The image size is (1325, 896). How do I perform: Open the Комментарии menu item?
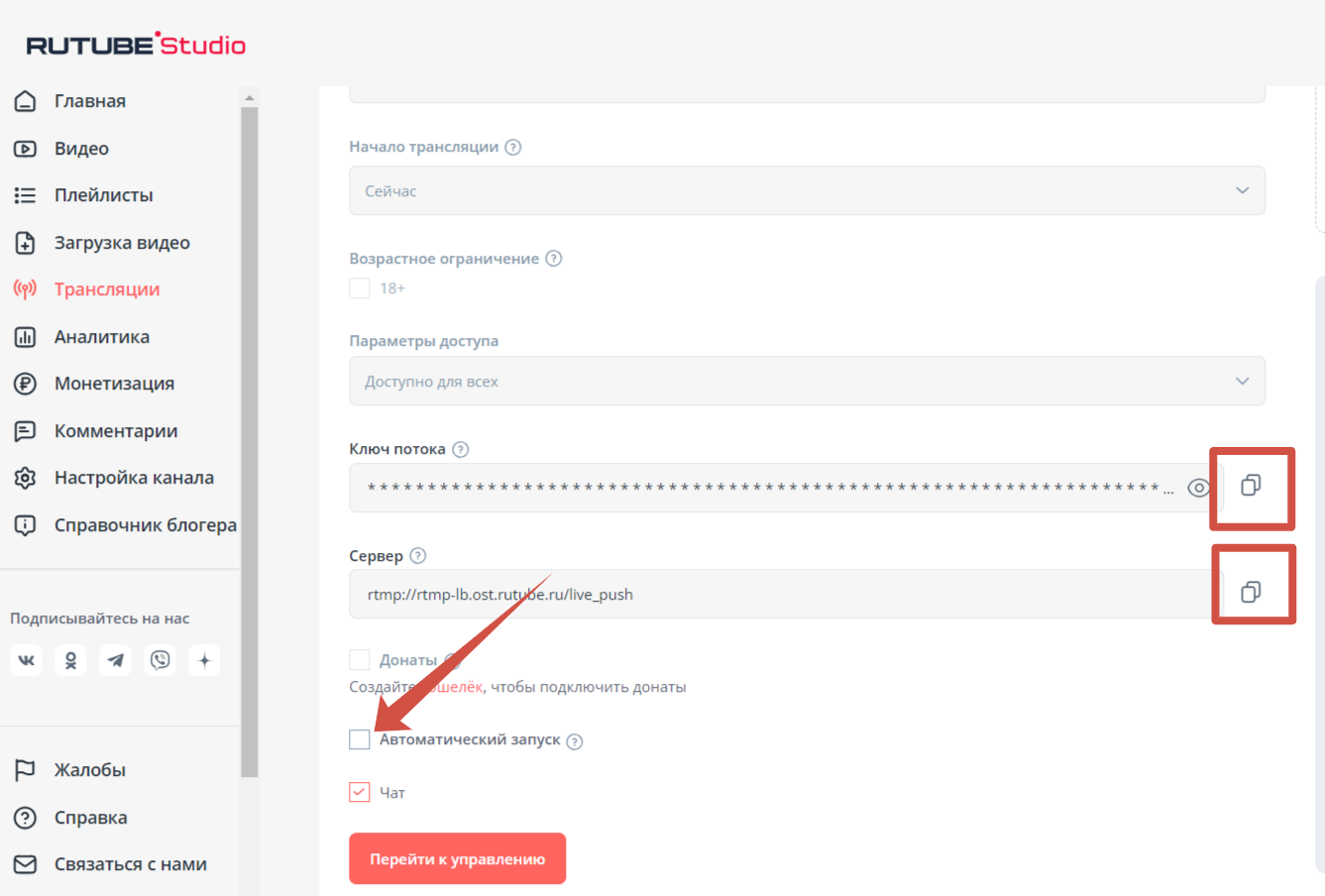tap(116, 431)
